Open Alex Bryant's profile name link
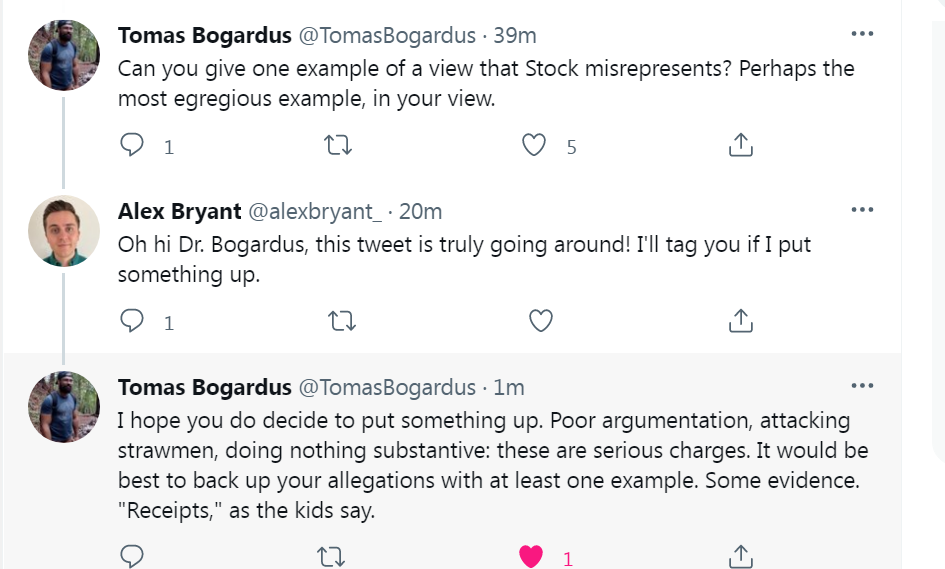 coord(179,212)
